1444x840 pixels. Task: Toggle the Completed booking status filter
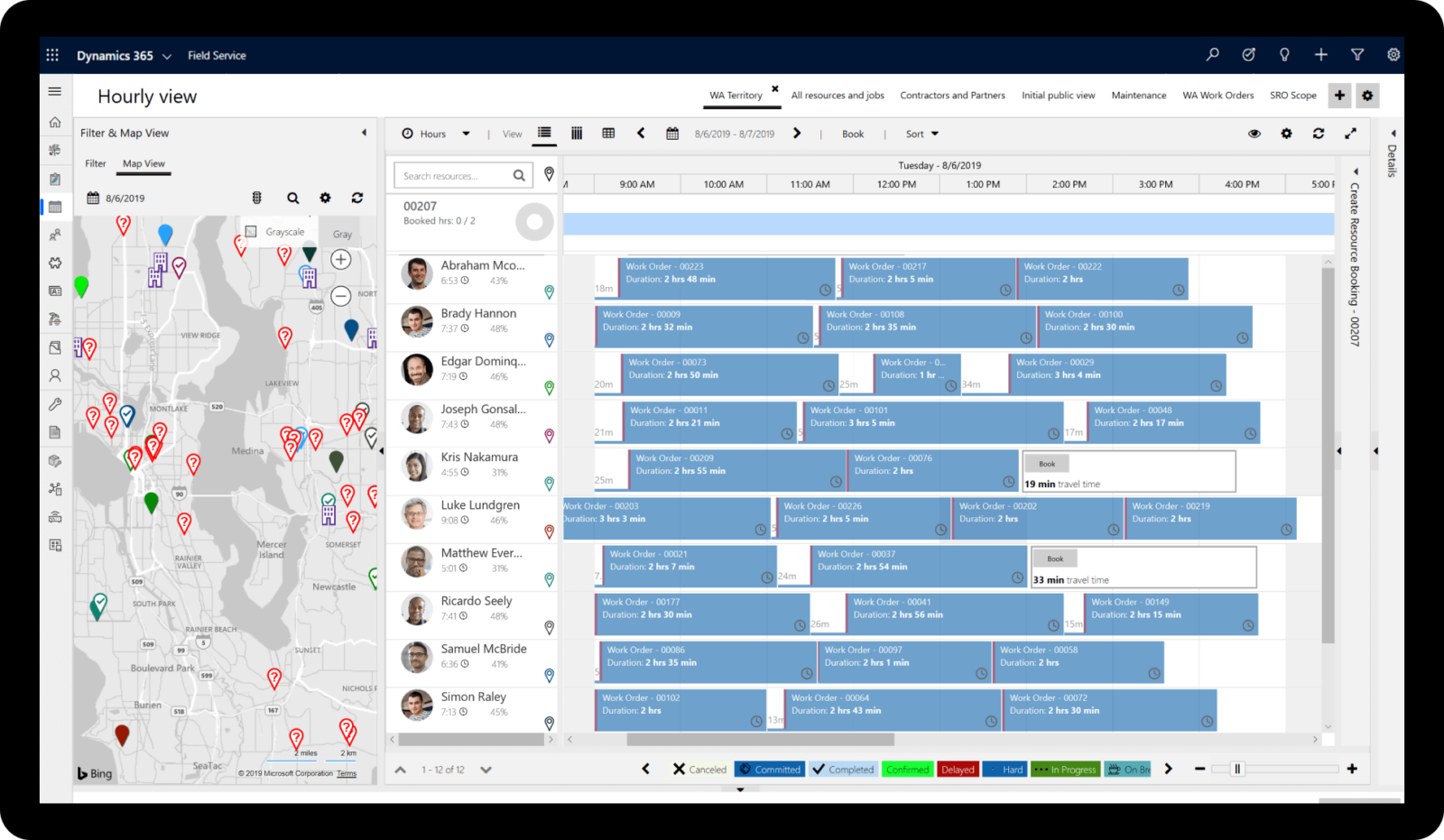click(843, 769)
